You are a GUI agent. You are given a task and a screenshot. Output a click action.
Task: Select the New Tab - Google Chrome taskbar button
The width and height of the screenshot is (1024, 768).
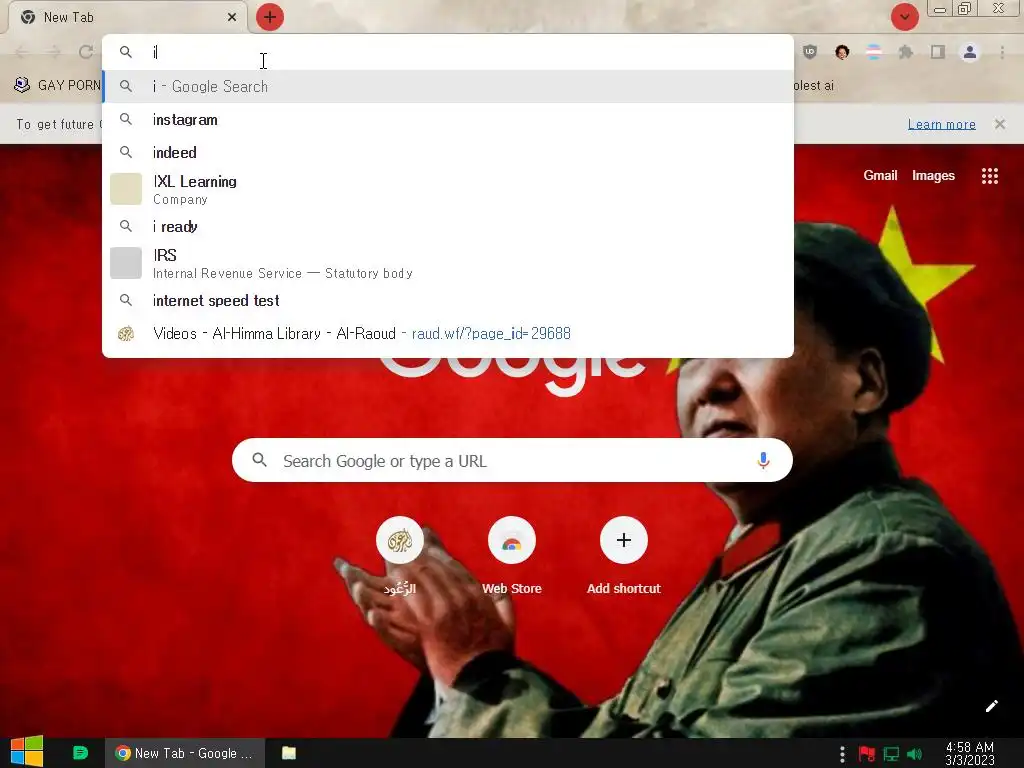(185, 753)
